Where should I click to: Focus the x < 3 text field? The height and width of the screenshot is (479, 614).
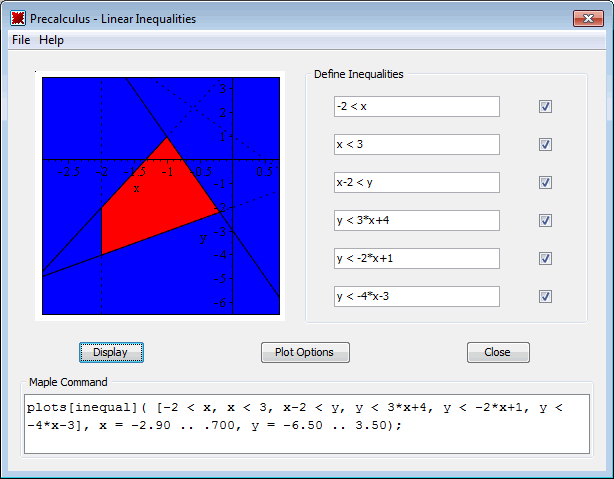[416, 145]
